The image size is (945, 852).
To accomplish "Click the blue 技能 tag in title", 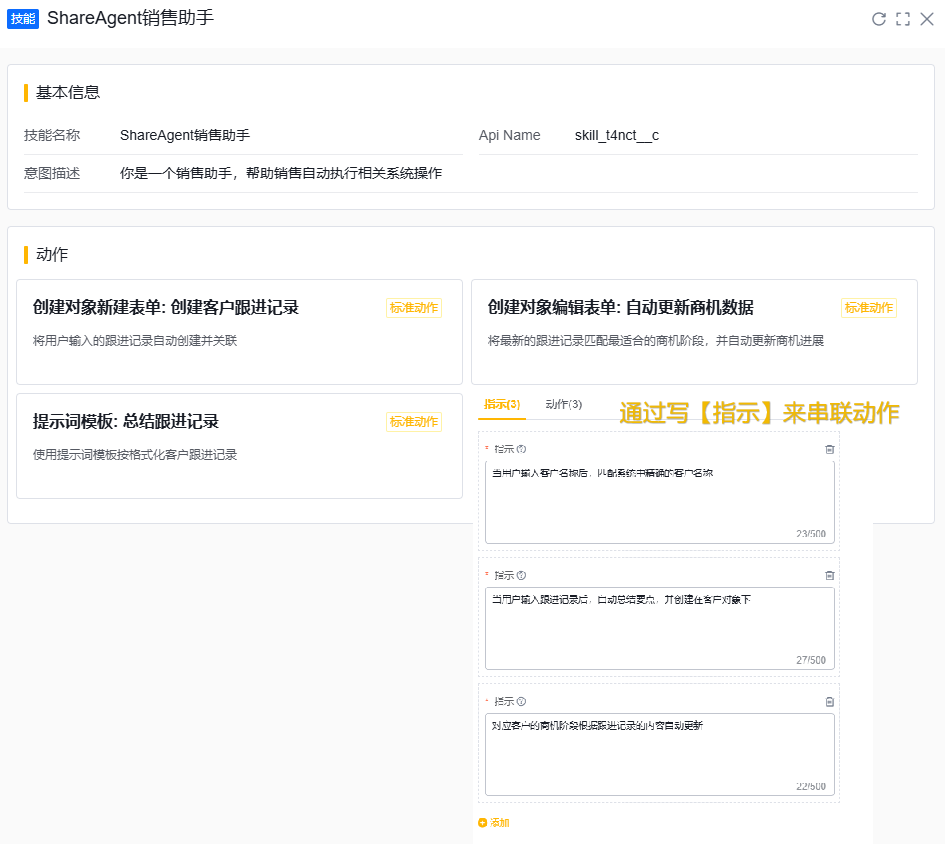I will 23,19.
